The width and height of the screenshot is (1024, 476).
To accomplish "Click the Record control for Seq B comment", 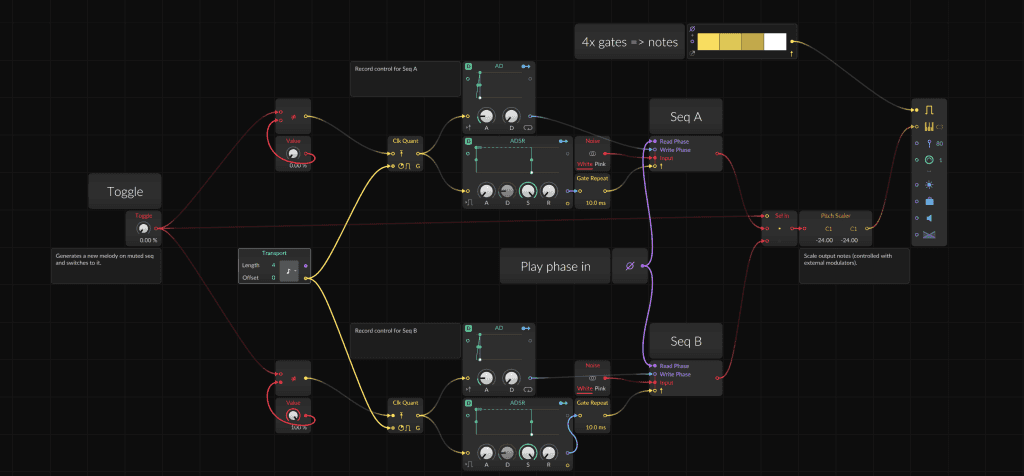I will click(406, 341).
